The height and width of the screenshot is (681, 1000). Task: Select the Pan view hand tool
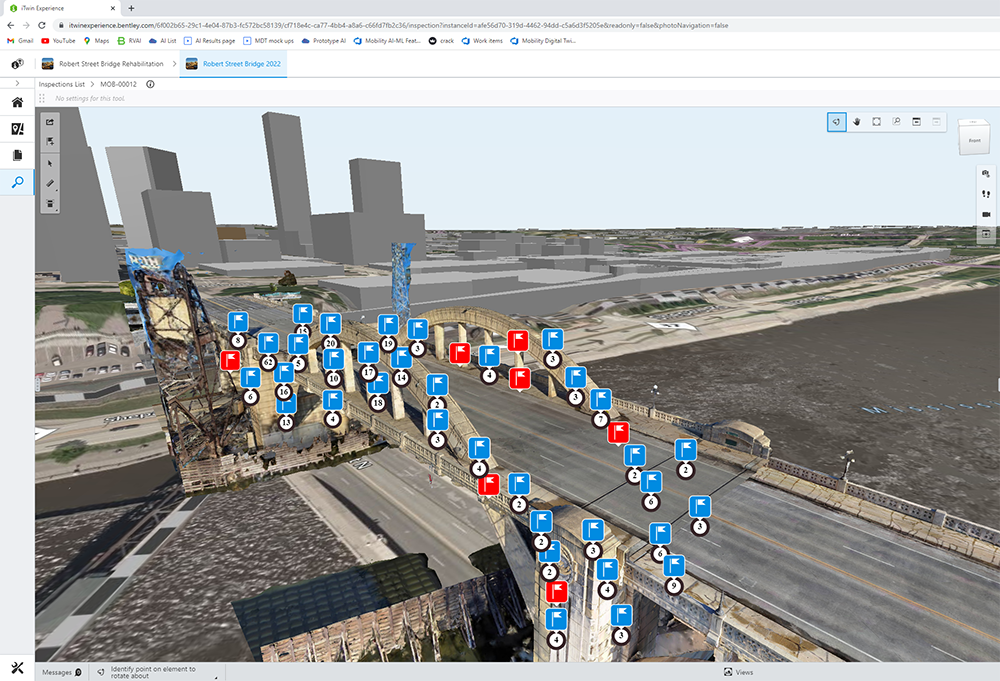[856, 122]
